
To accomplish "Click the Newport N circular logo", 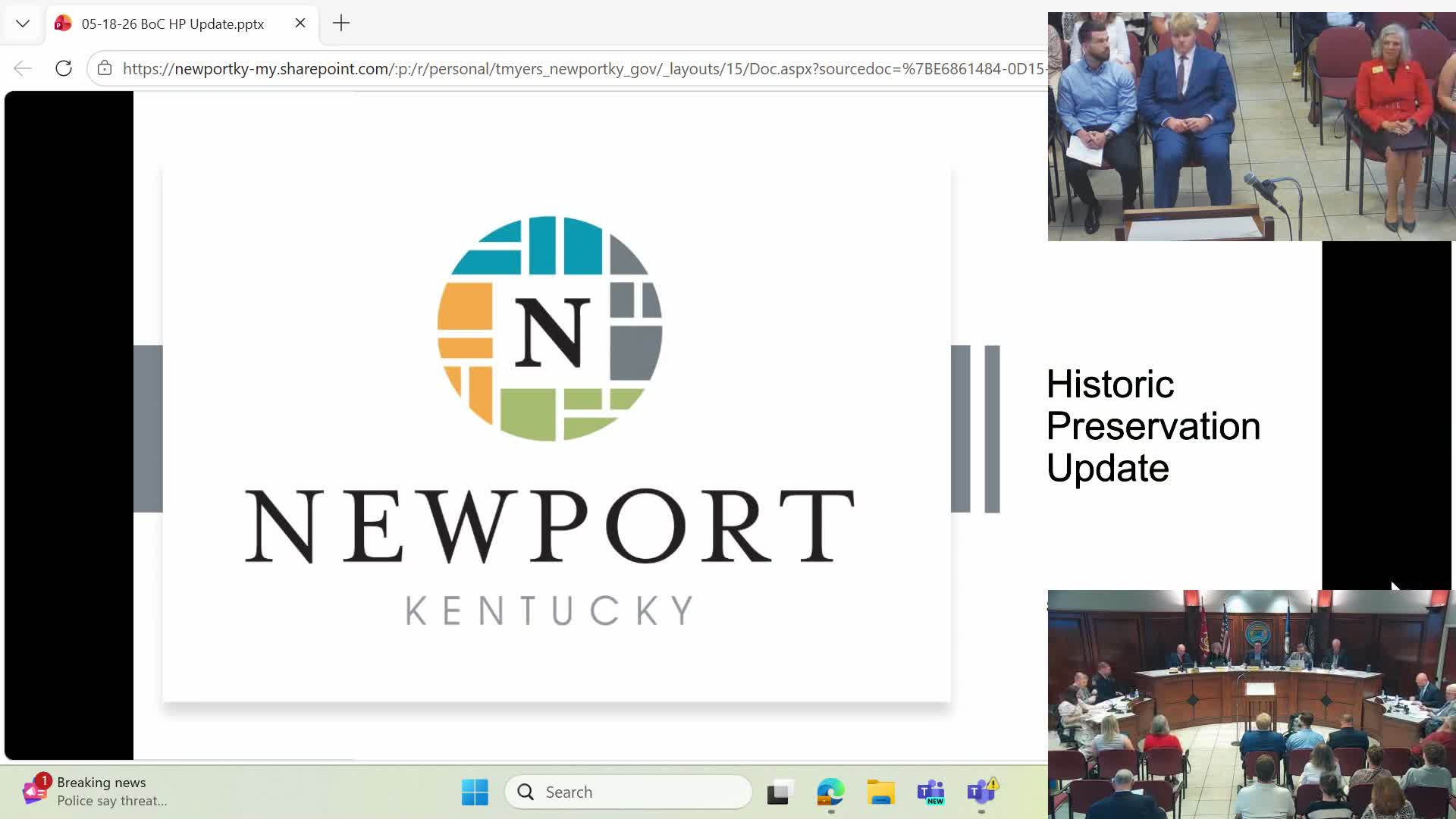I will tap(550, 328).
